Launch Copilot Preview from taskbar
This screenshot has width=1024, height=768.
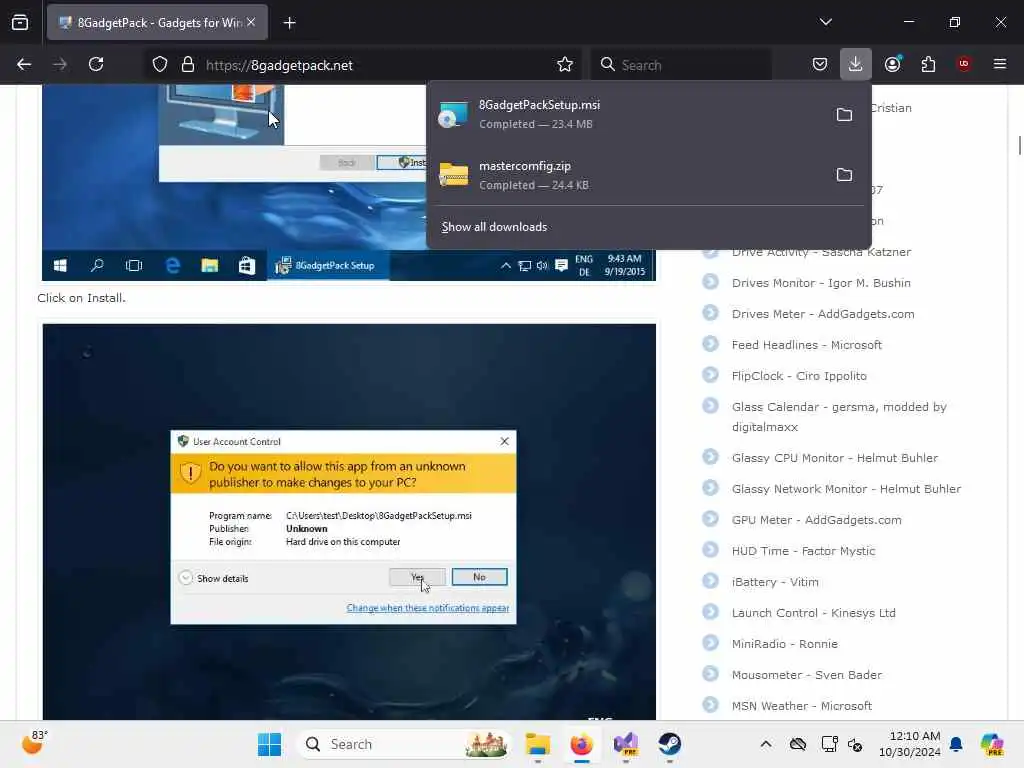(992, 744)
